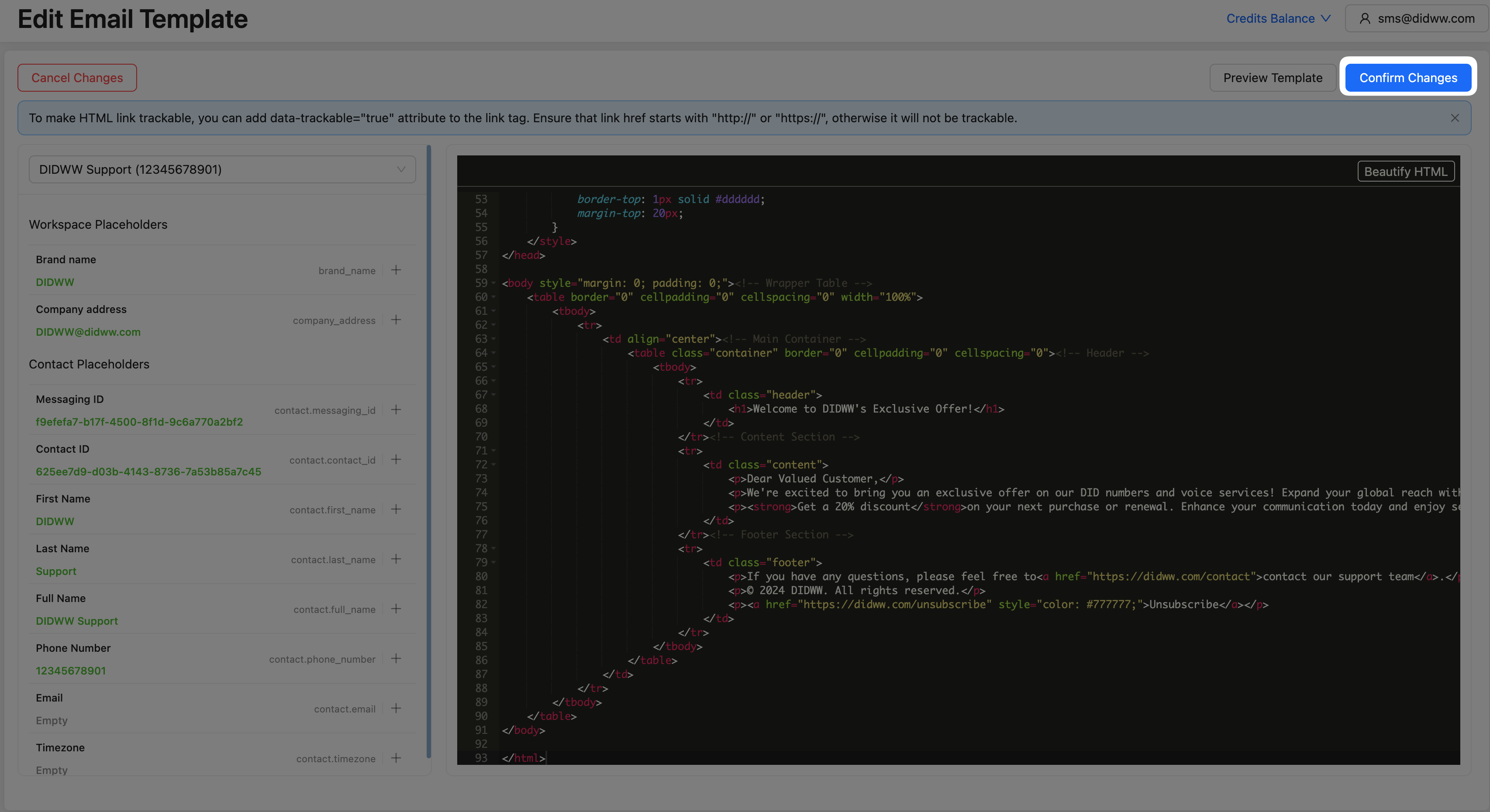Viewport: 1490px width, 812px height.
Task: Insert contact.timezone placeholder plus icon
Action: pos(396,758)
